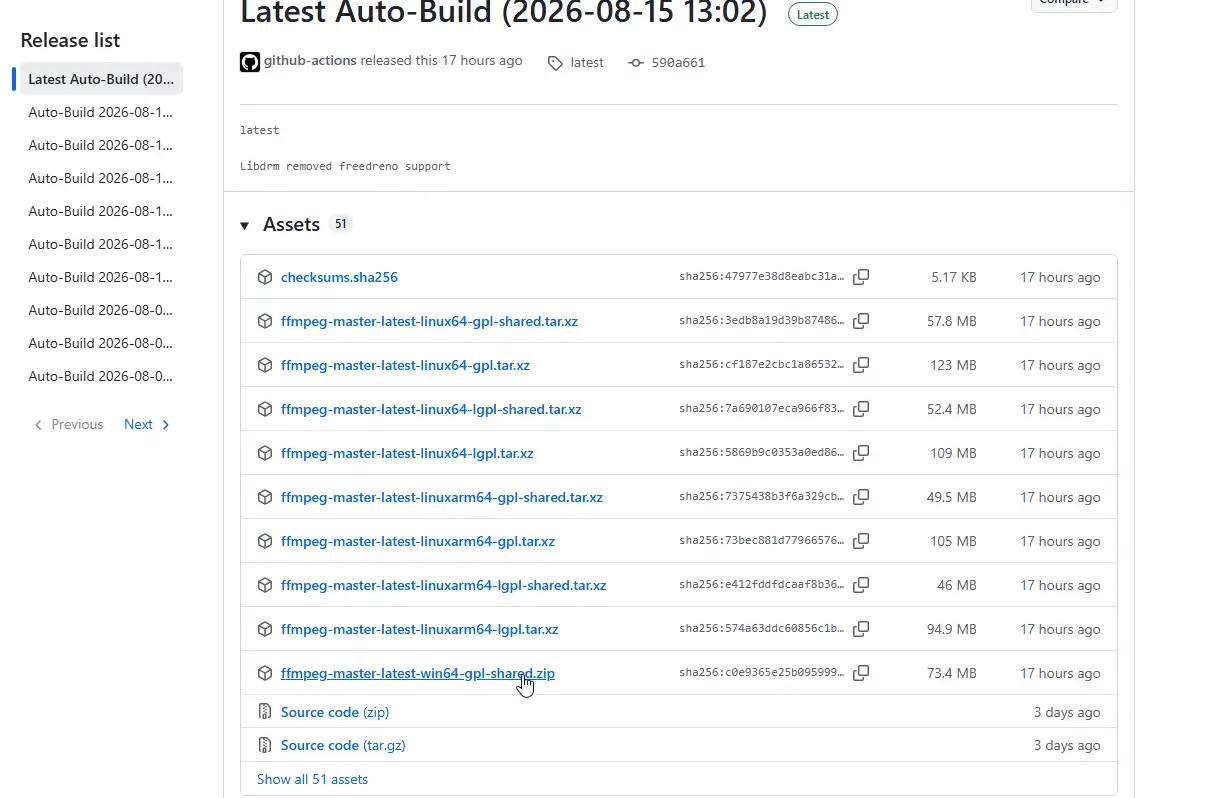Click the tag icon next to latest

click(555, 63)
